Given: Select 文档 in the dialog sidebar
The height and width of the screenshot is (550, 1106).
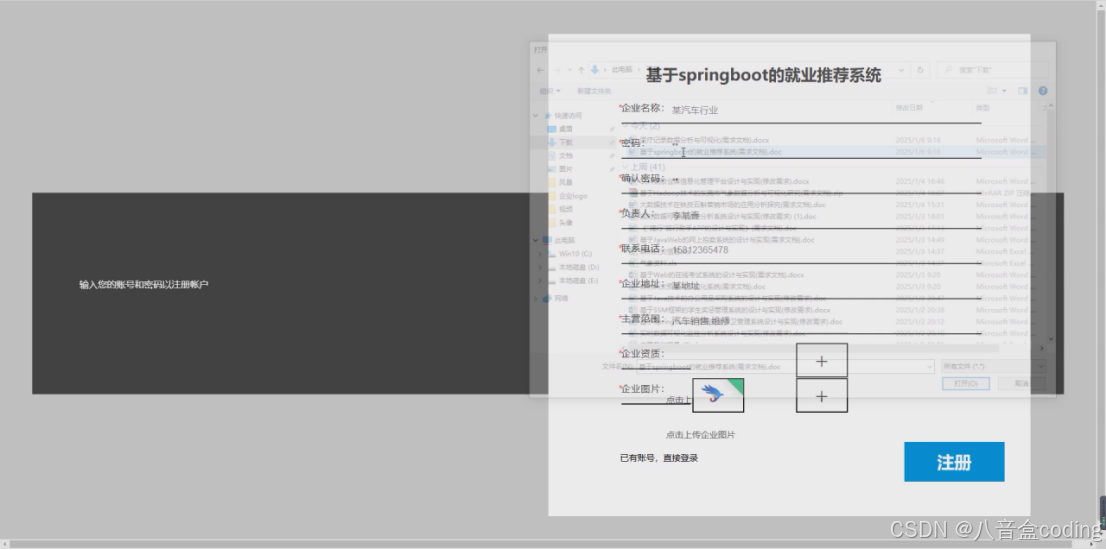Looking at the screenshot, I should 566,156.
